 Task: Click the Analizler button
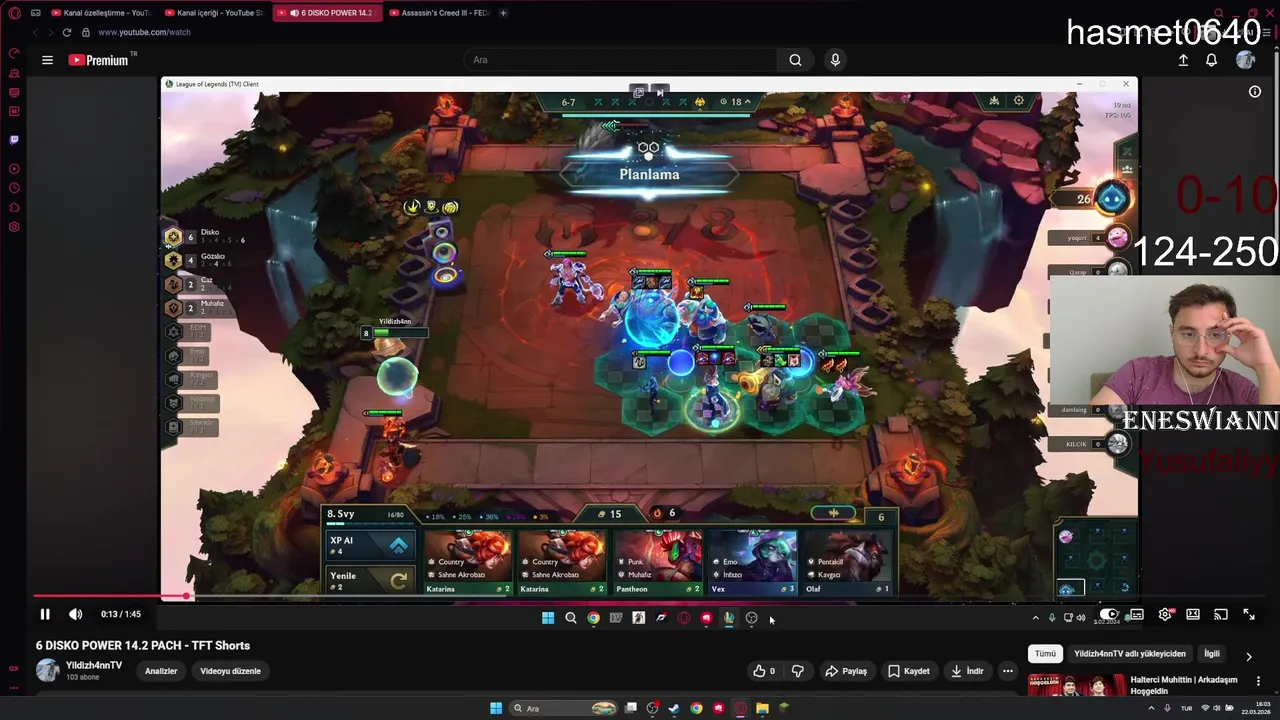(x=161, y=671)
